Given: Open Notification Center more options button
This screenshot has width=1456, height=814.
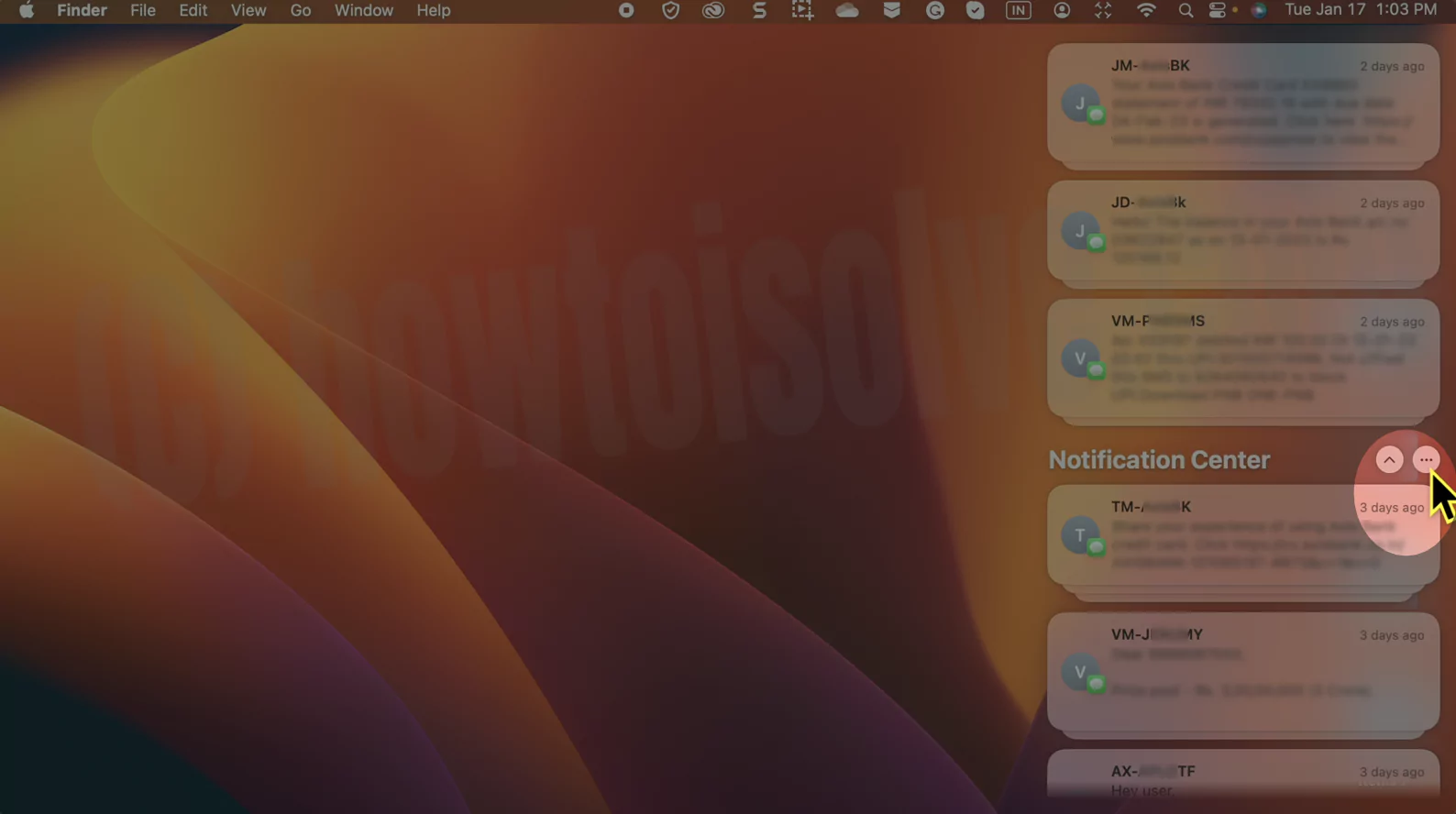Looking at the screenshot, I should (x=1426, y=460).
